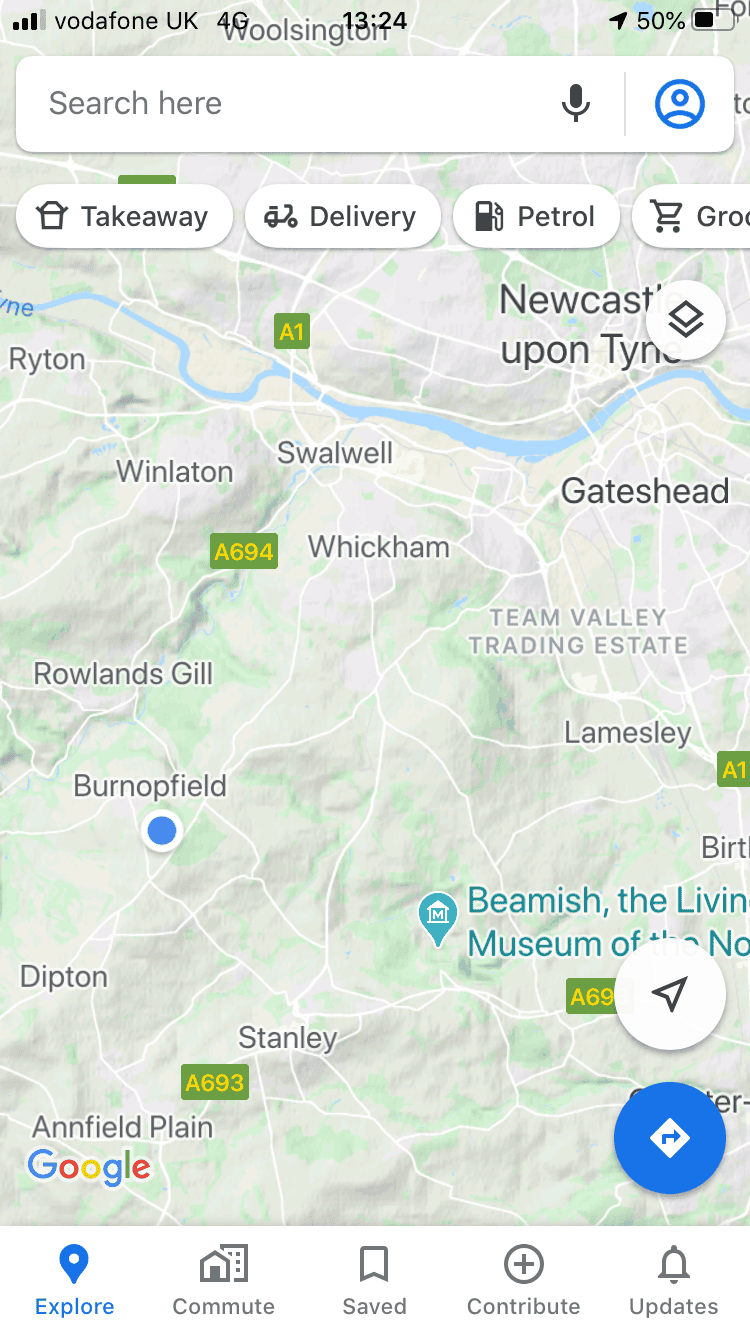Screen dimensions: 750x1334
Task: Tap the Beamish museum pin marker
Action: (x=437, y=919)
